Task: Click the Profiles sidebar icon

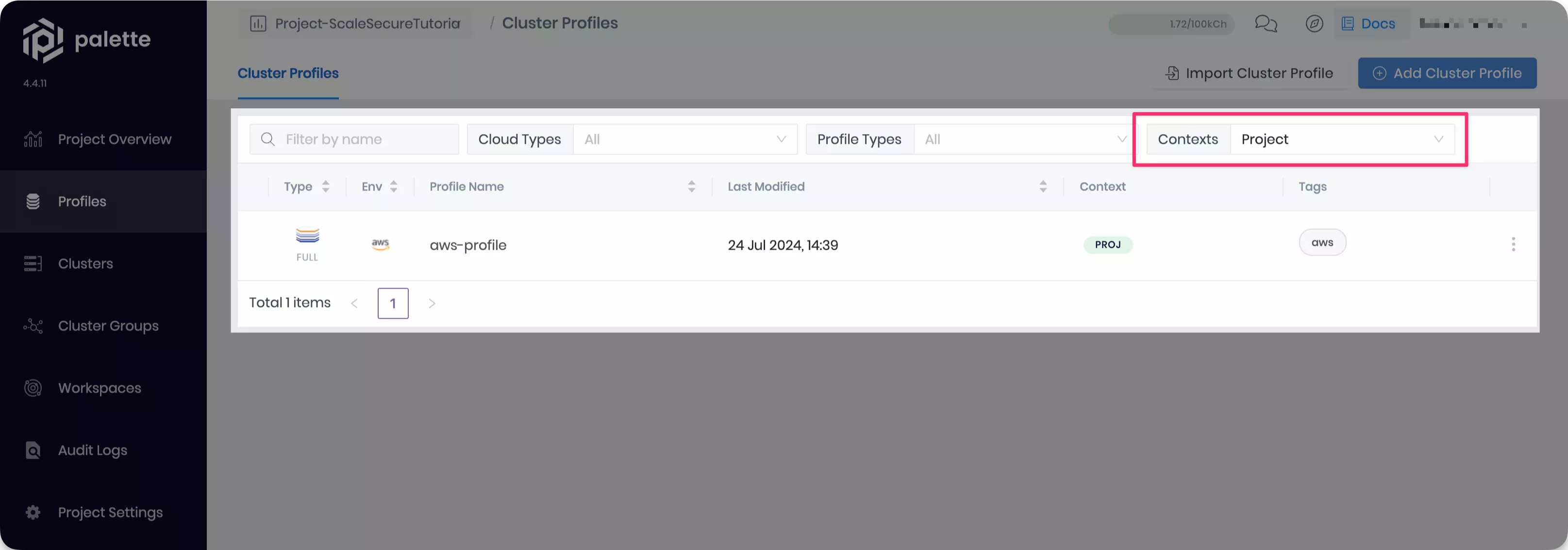Action: coord(35,201)
